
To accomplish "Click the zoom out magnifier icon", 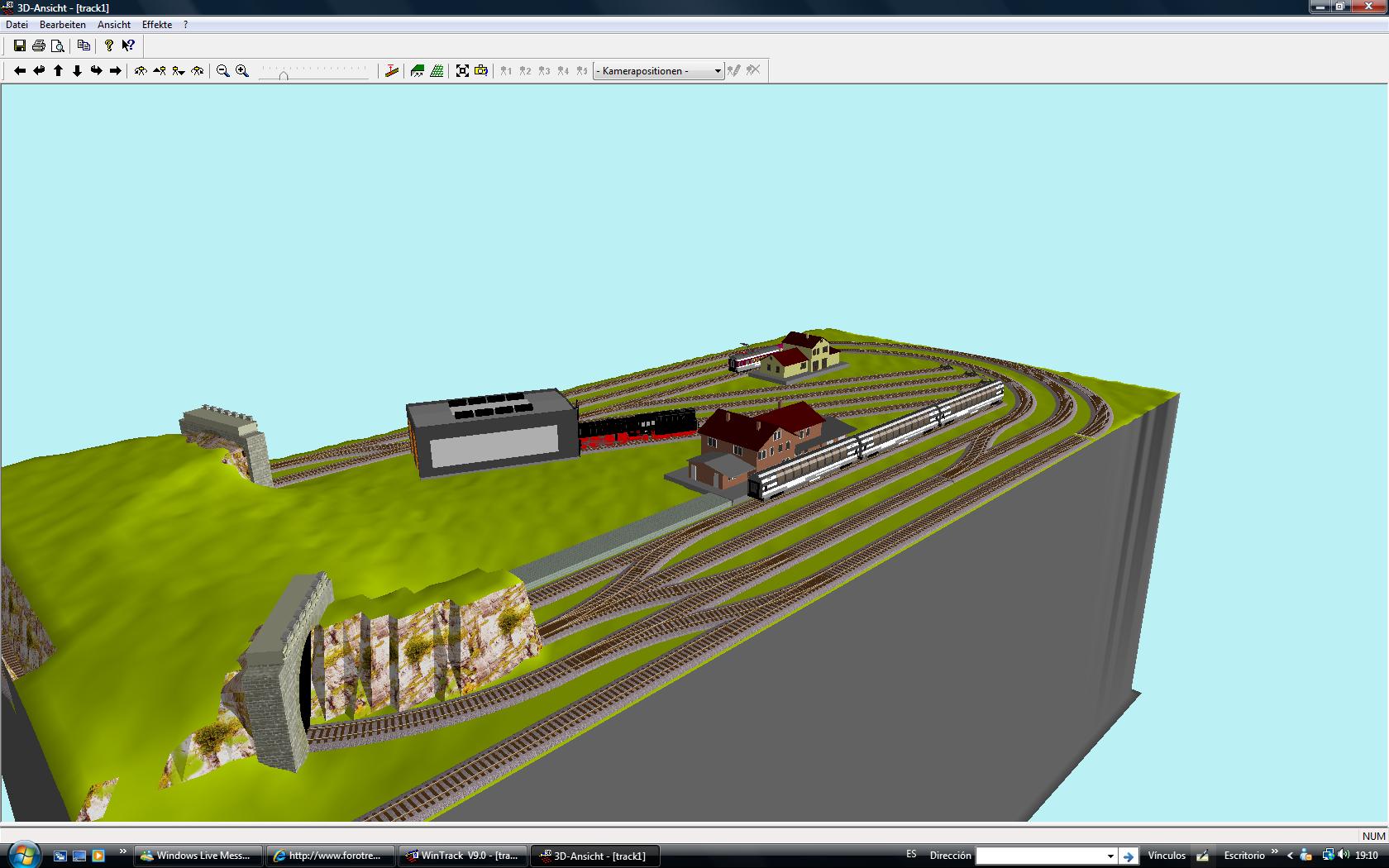I will tap(222, 71).
